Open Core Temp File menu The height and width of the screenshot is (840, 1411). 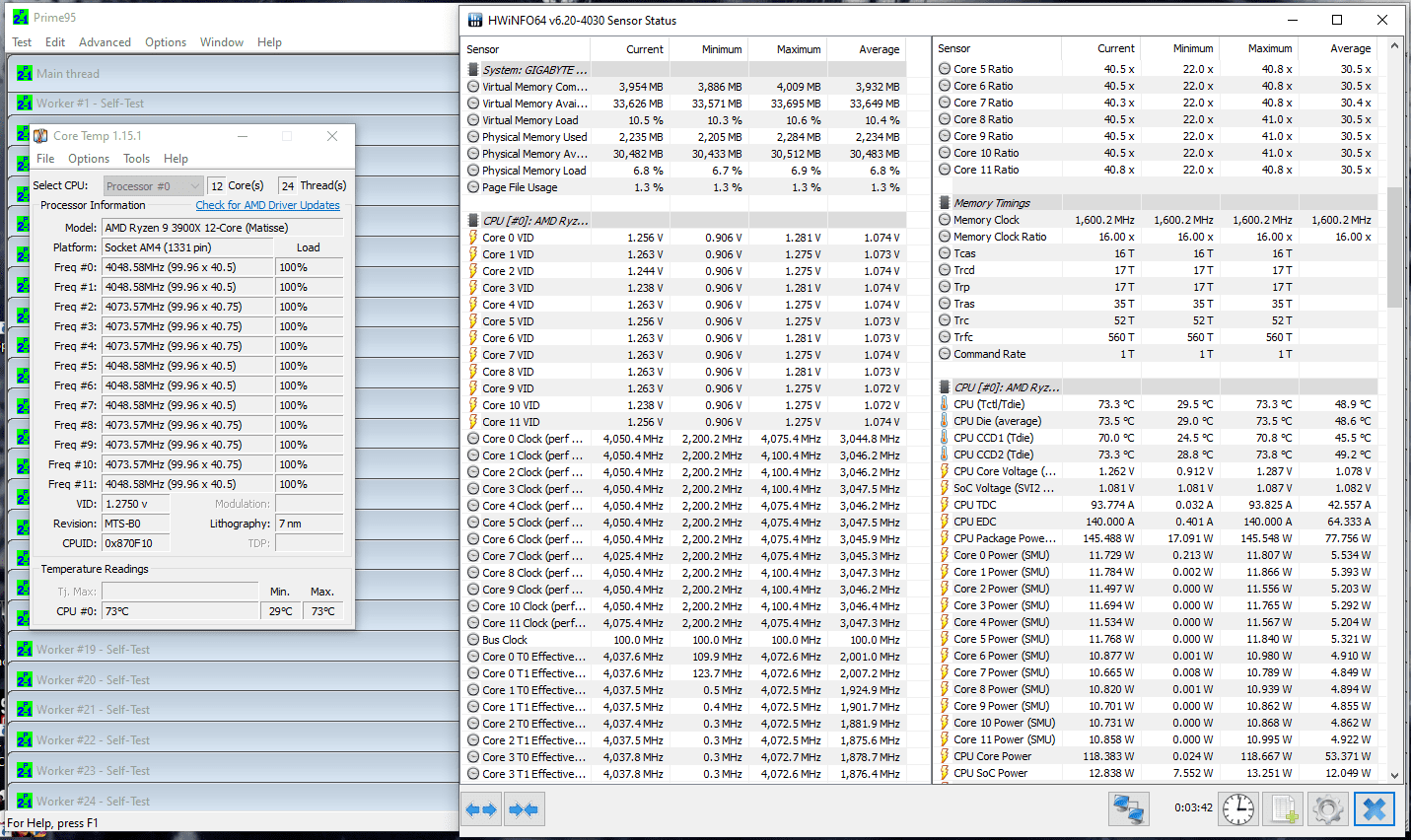click(45, 159)
